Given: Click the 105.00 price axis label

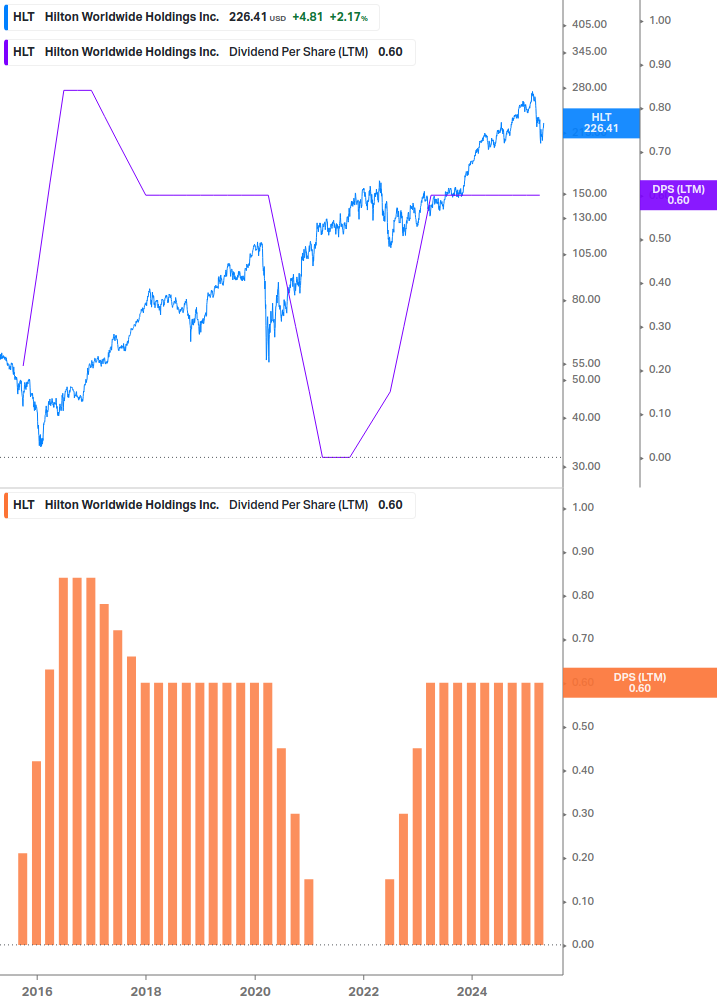Looking at the screenshot, I should [589, 253].
